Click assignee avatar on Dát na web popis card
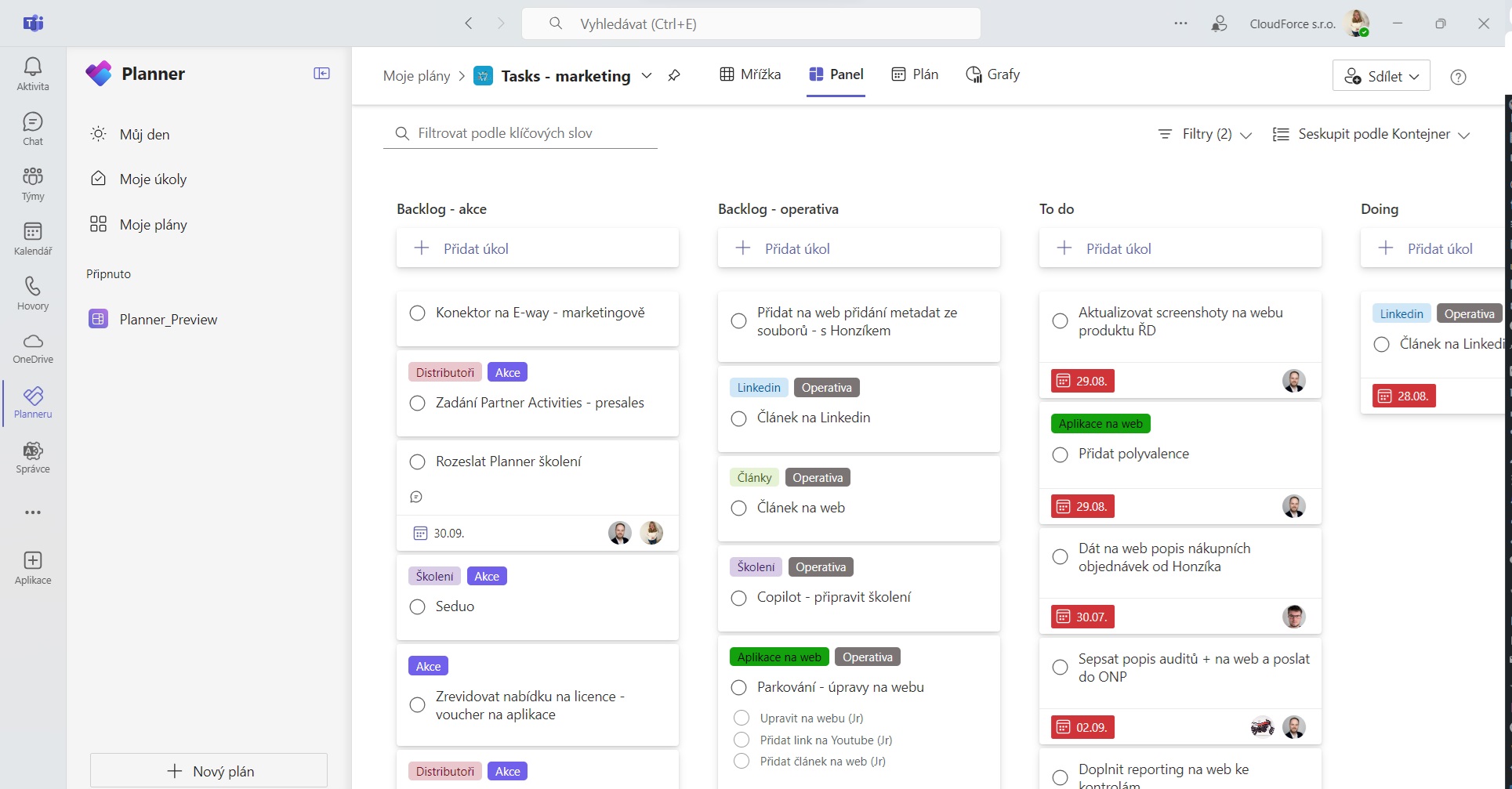This screenshot has height=789, width=1512. point(1294,617)
